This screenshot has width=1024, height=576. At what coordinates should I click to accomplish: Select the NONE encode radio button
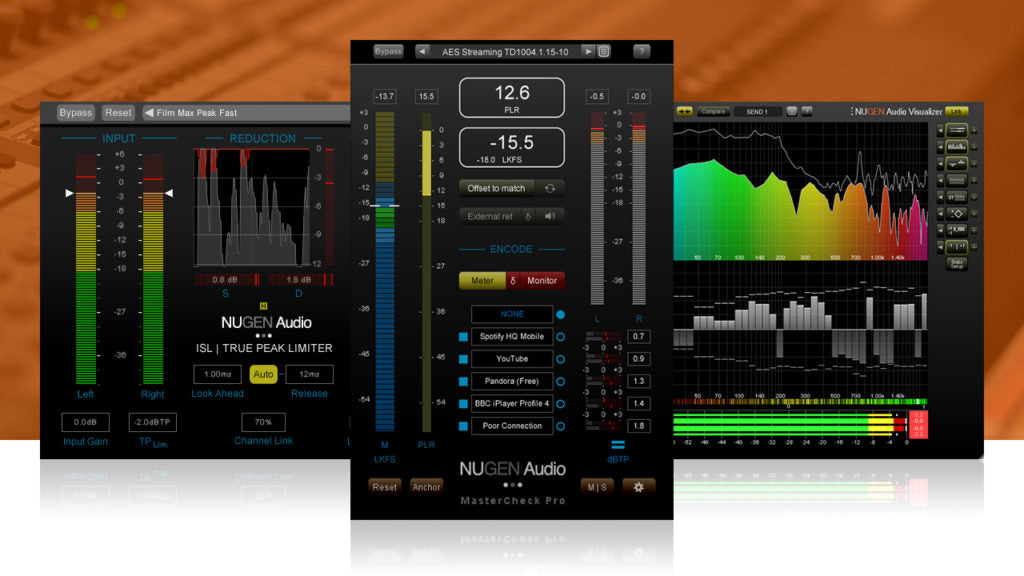(560, 314)
